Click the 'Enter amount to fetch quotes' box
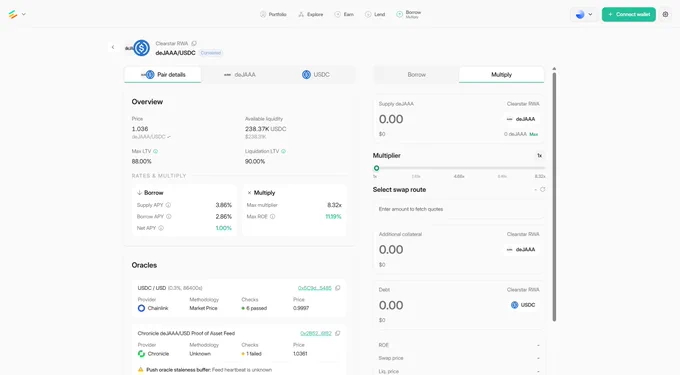The height and width of the screenshot is (375, 680). (x=459, y=209)
